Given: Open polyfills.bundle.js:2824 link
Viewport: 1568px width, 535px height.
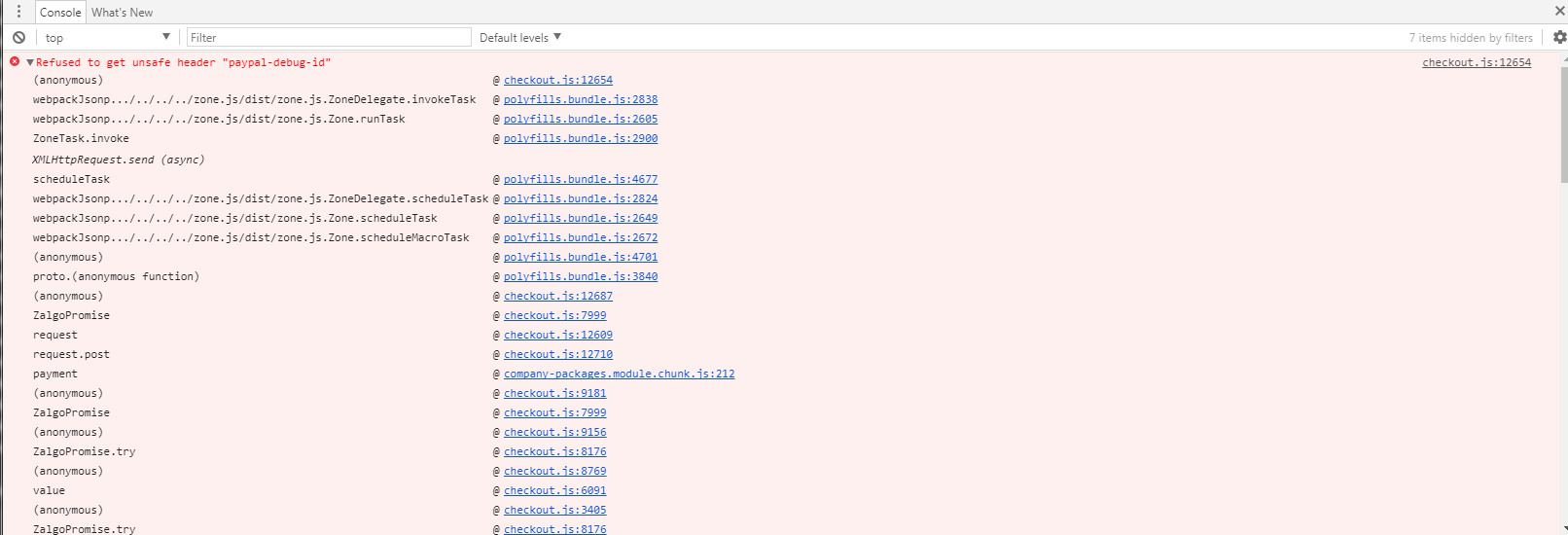Looking at the screenshot, I should coord(581,198).
